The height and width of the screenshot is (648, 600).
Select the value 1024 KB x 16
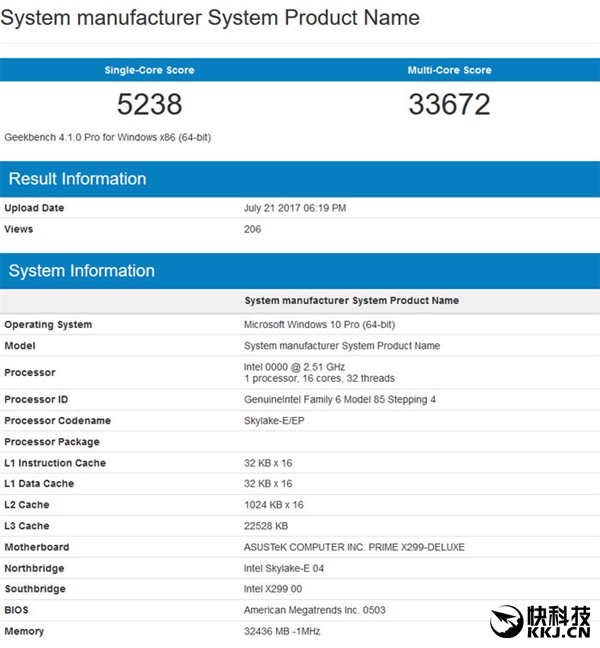point(274,505)
